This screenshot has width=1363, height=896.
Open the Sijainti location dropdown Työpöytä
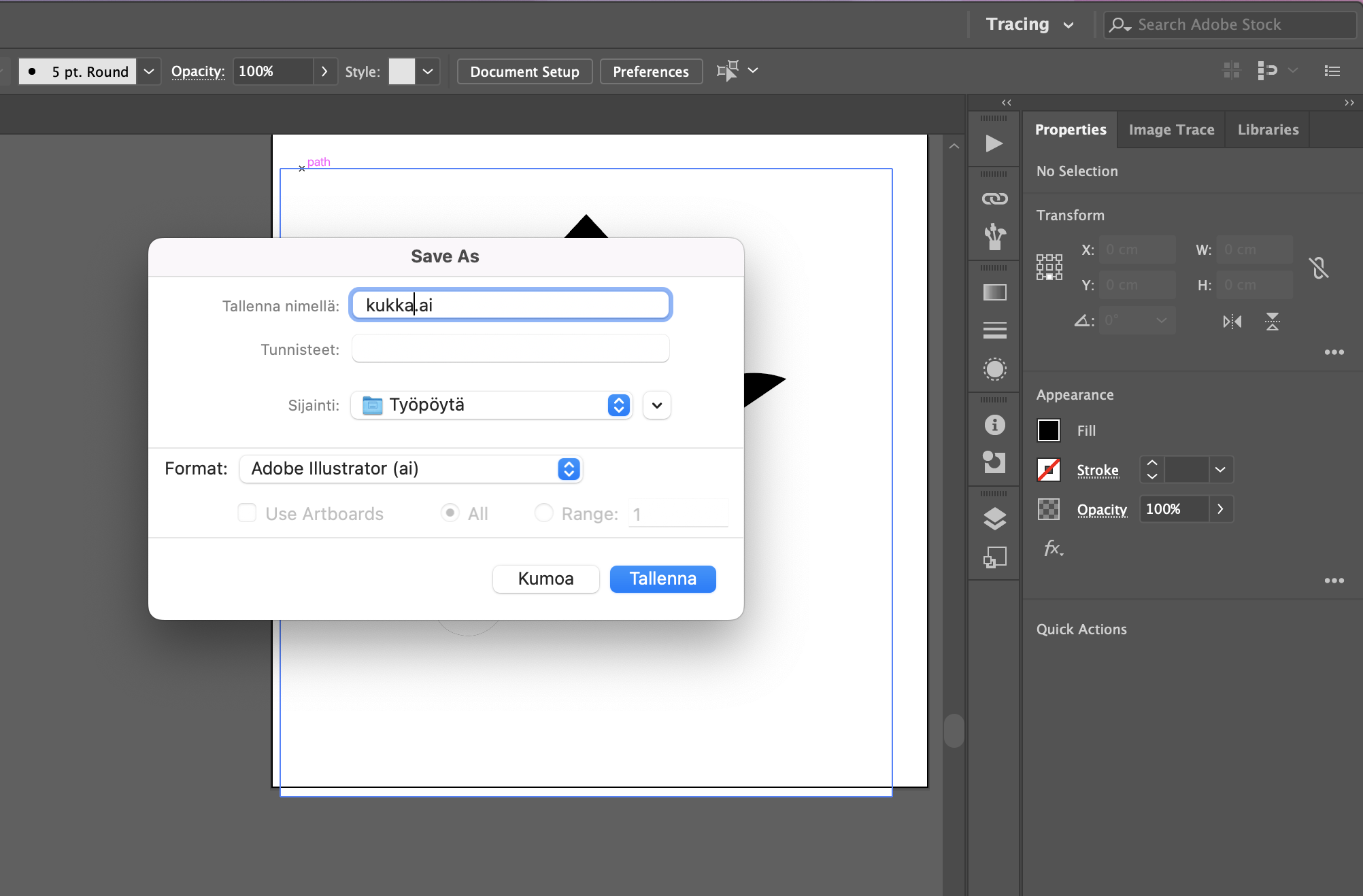click(x=492, y=405)
